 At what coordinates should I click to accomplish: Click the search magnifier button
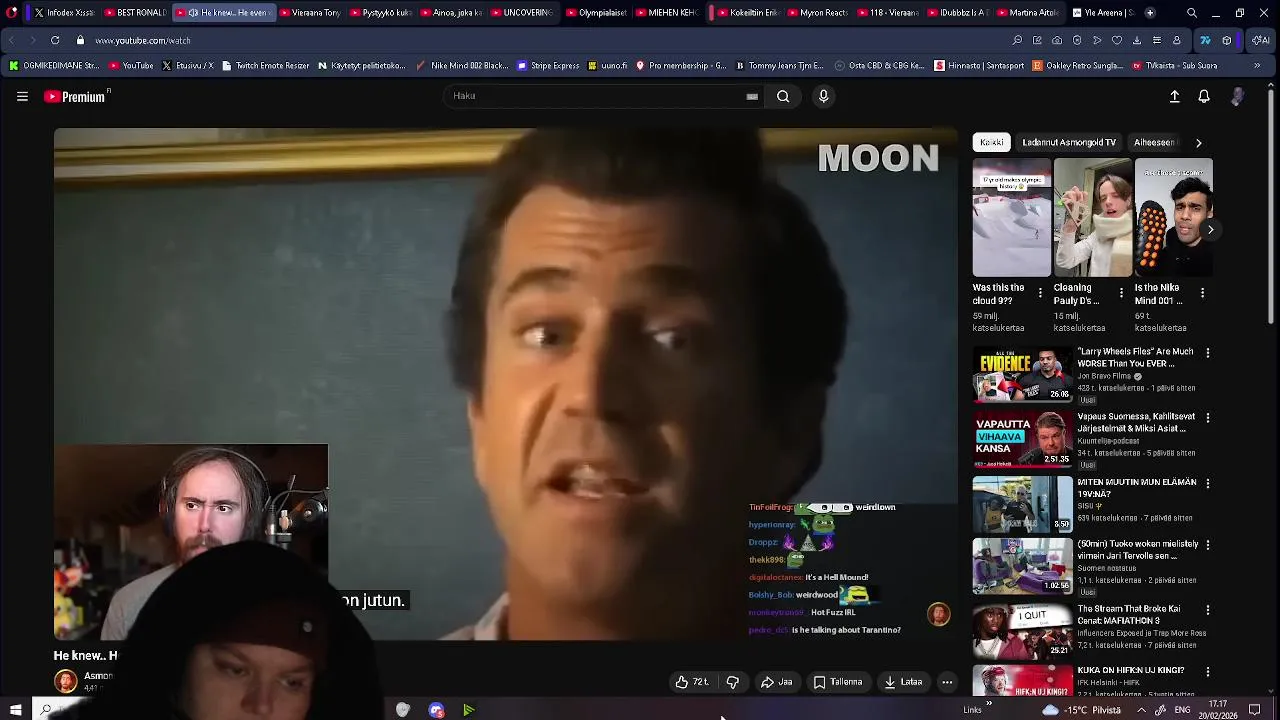[783, 96]
